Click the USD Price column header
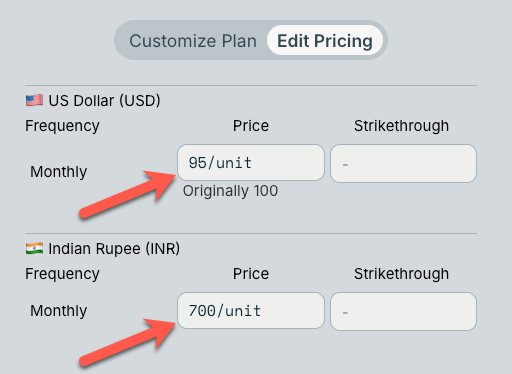 (x=251, y=126)
